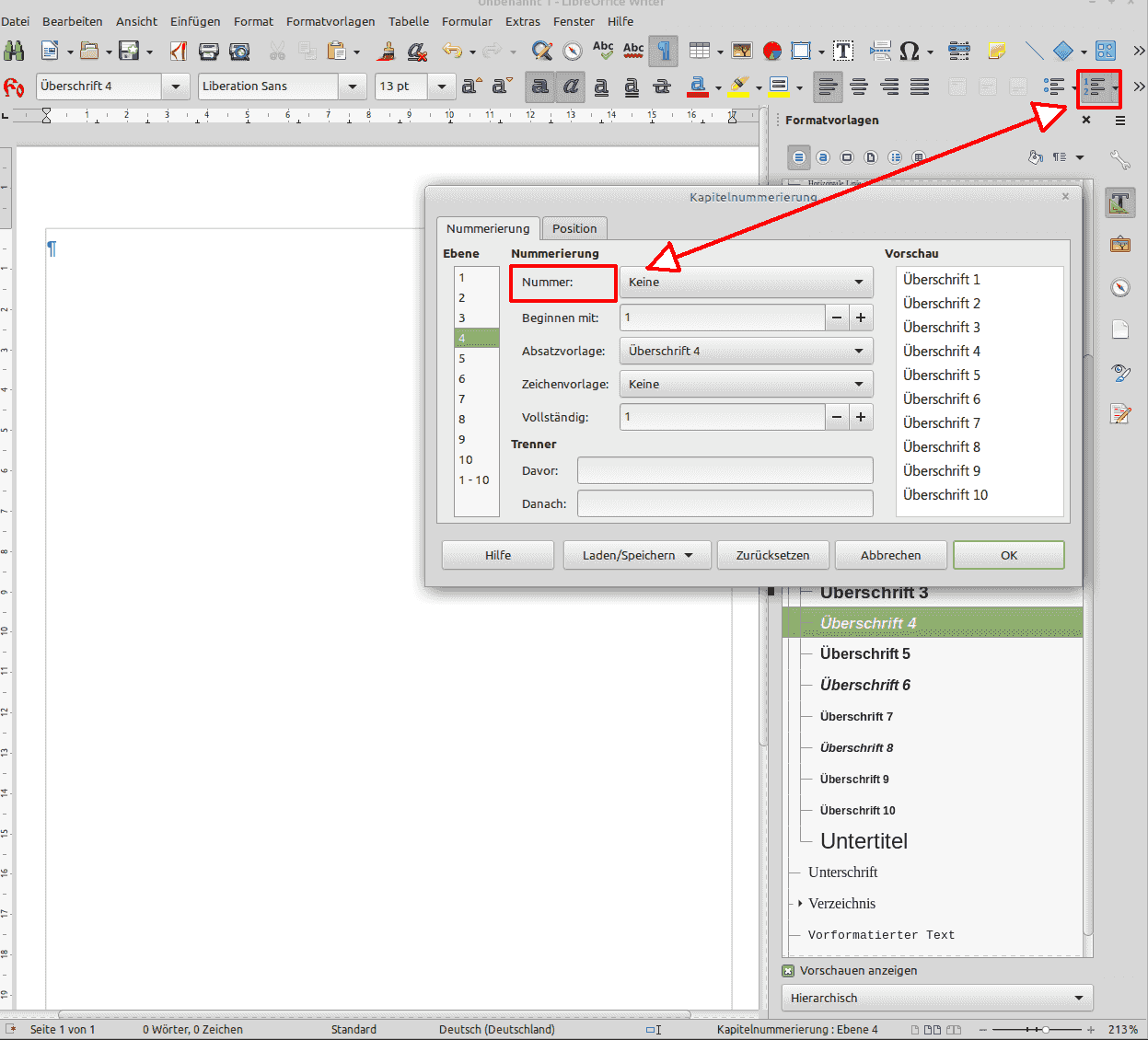
Task: Open sidebar Gallery icon
Action: tap(1120, 244)
